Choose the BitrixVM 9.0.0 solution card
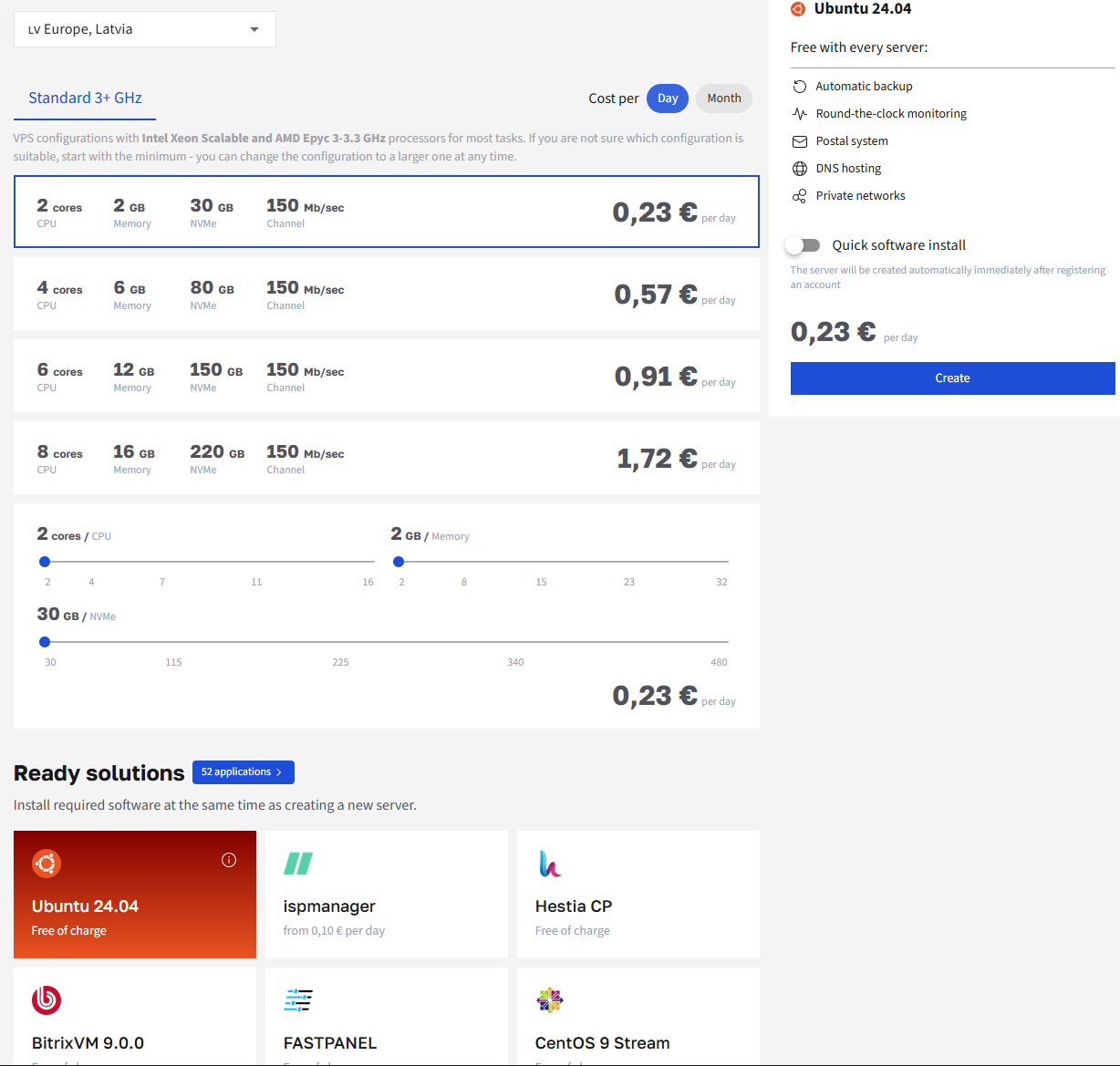 (x=135, y=1016)
